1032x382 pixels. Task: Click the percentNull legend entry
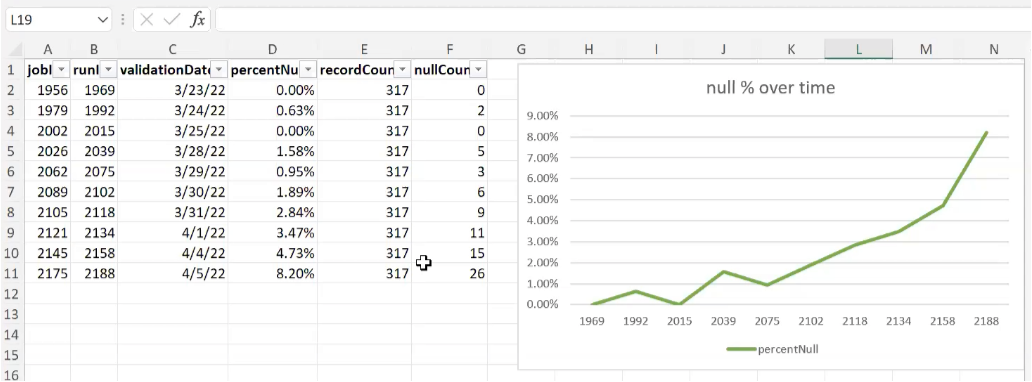pos(773,350)
